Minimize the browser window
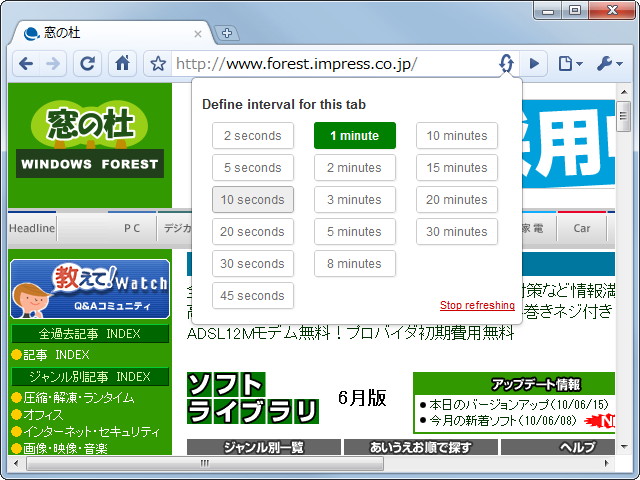 click(548, 11)
